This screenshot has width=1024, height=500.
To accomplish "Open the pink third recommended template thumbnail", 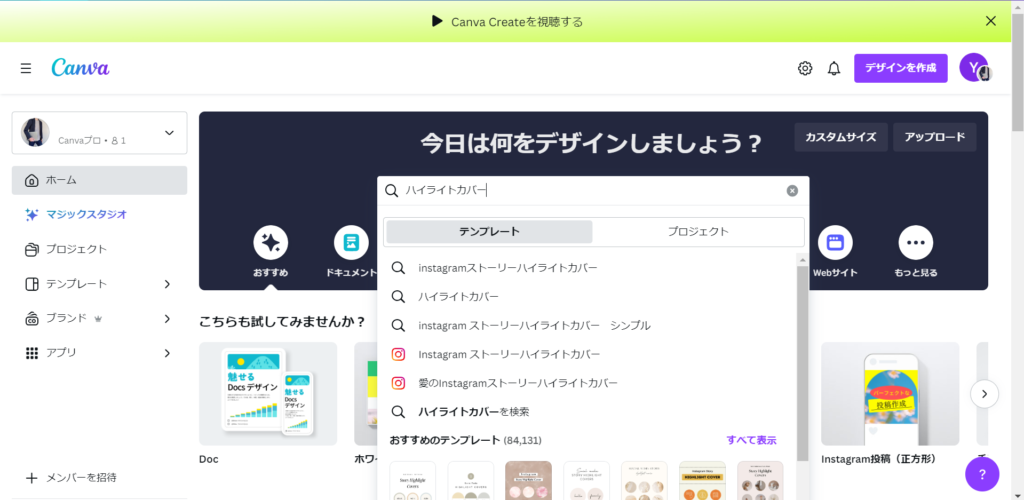I will 528,480.
